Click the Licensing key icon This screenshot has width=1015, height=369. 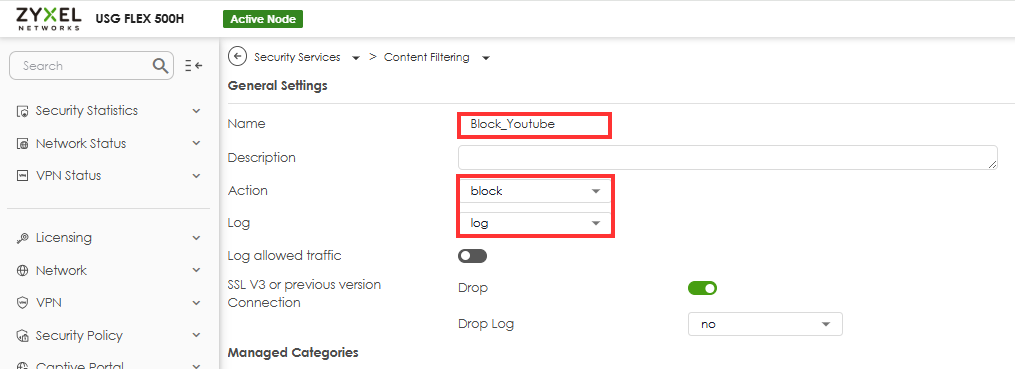click(22, 238)
